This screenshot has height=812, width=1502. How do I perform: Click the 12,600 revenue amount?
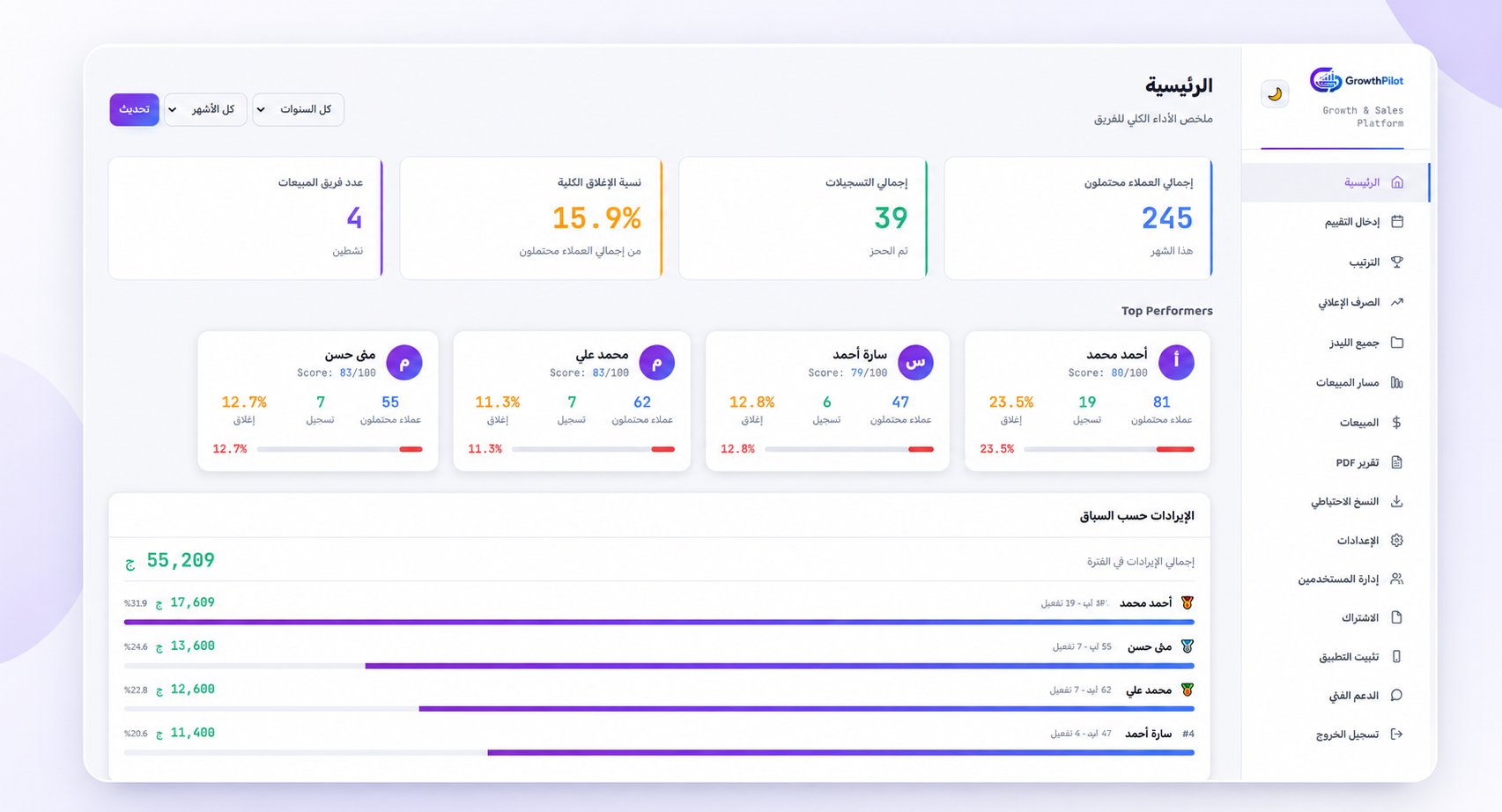192,689
